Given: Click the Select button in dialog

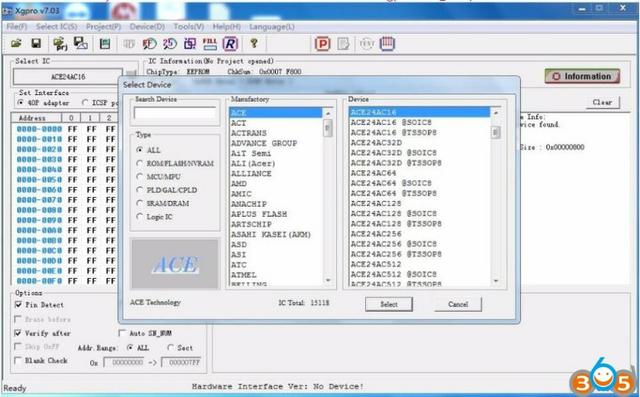Looking at the screenshot, I should click(389, 304).
